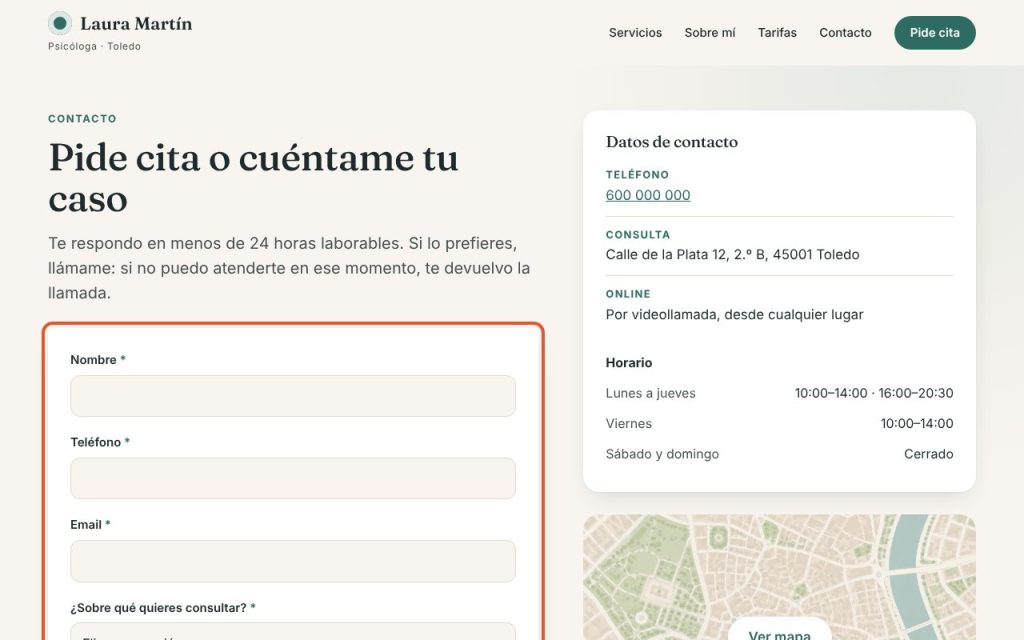Click the Por videollamada text
The image size is (1024, 640).
734,315
